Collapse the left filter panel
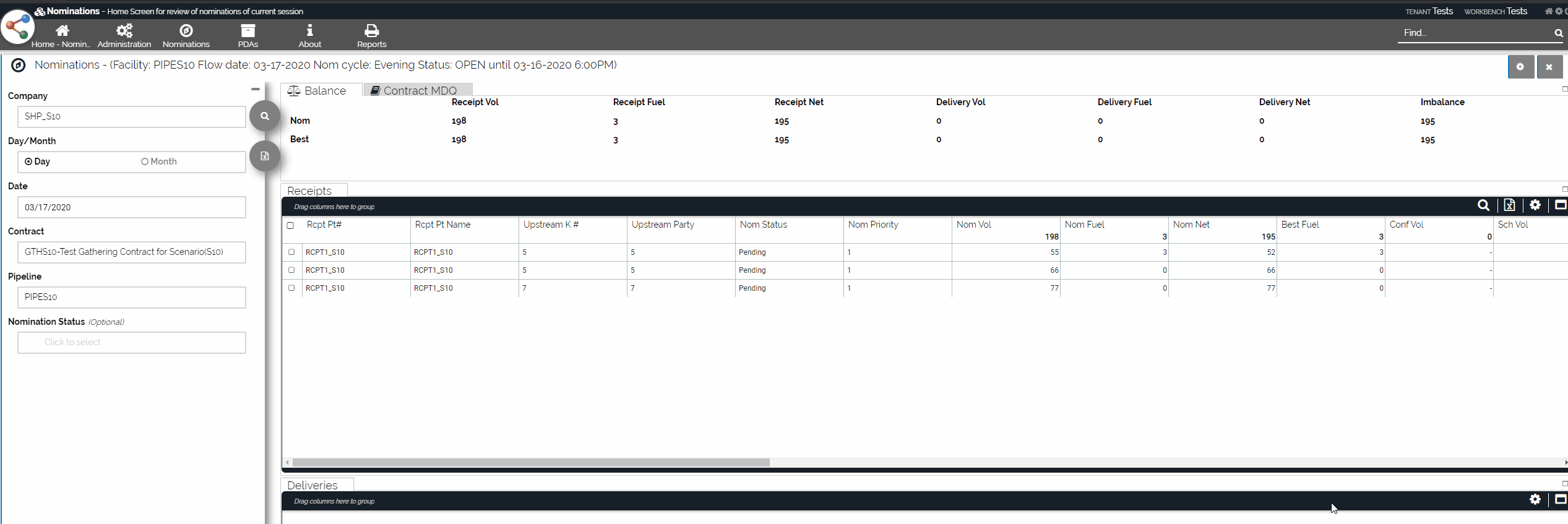The width and height of the screenshot is (1568, 524). (x=256, y=89)
